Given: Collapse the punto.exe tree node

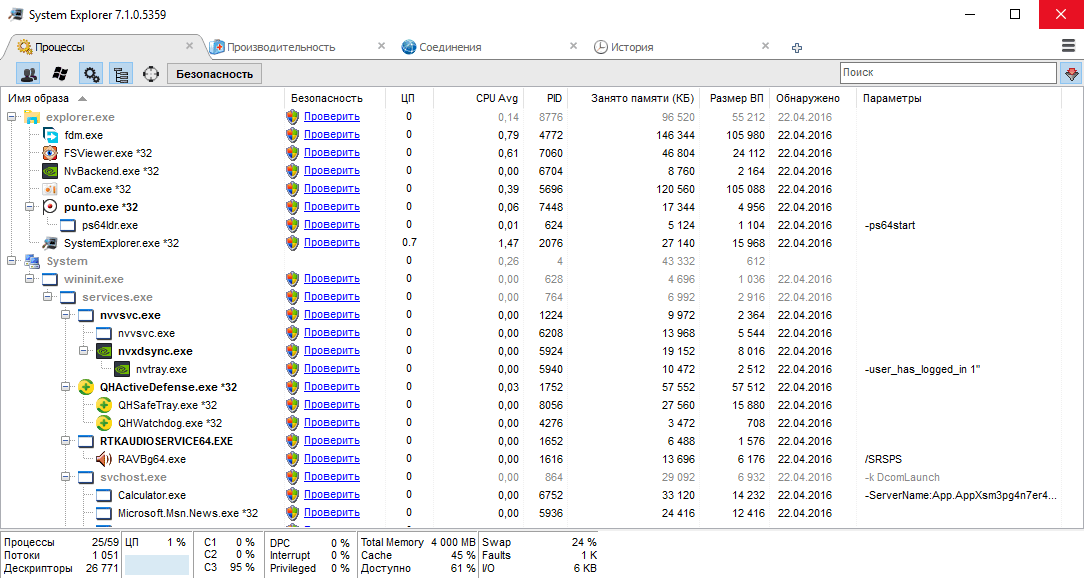Looking at the screenshot, I should tap(30, 207).
